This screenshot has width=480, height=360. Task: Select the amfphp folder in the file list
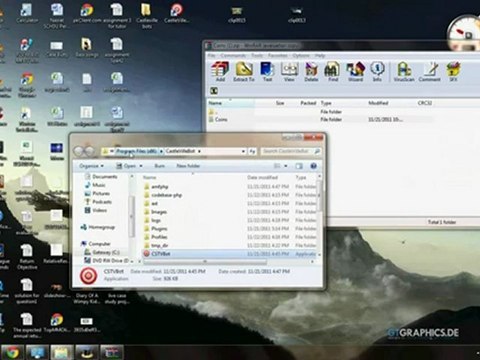(229, 187)
